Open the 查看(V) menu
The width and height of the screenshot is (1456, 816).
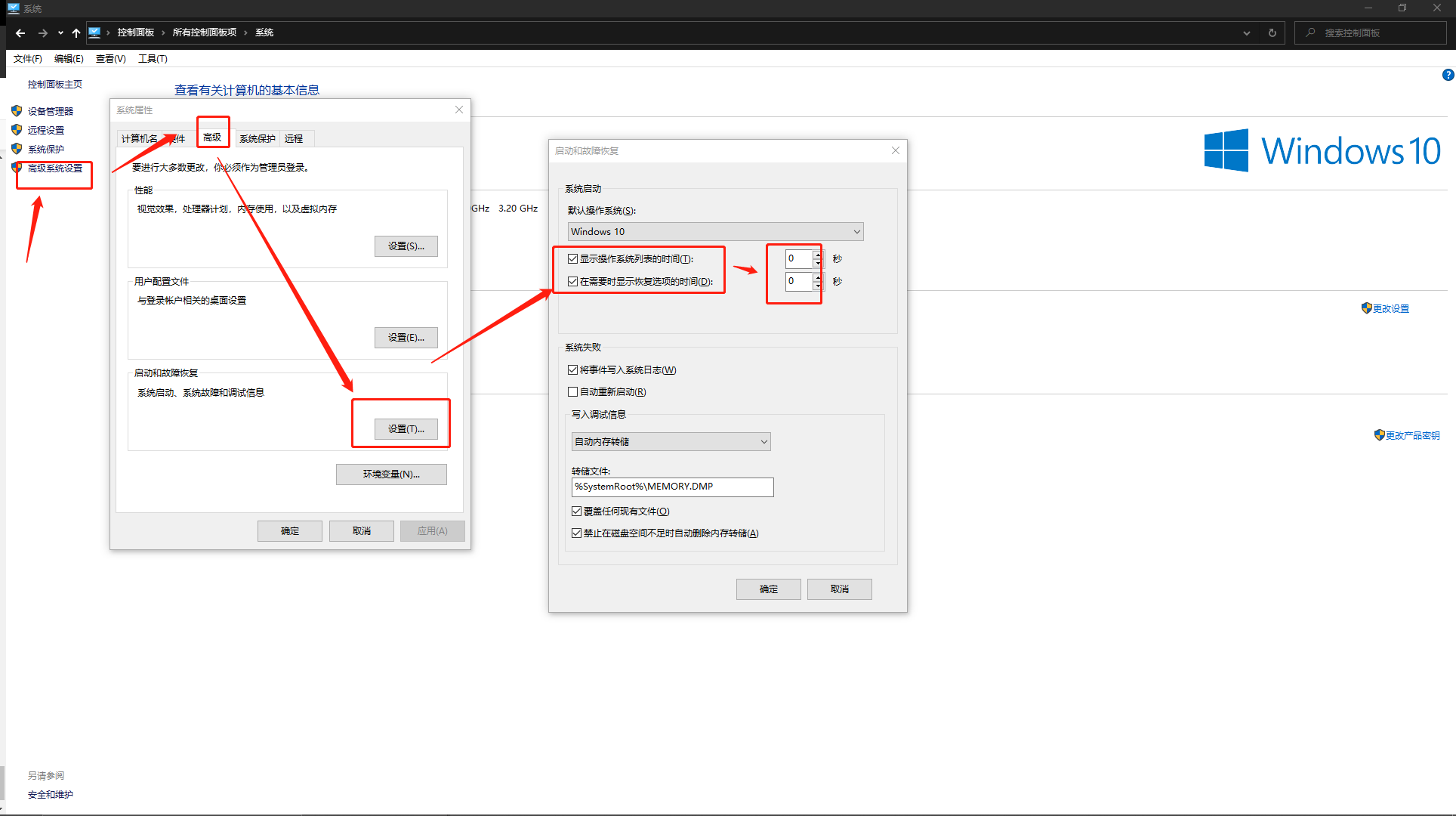pos(110,59)
